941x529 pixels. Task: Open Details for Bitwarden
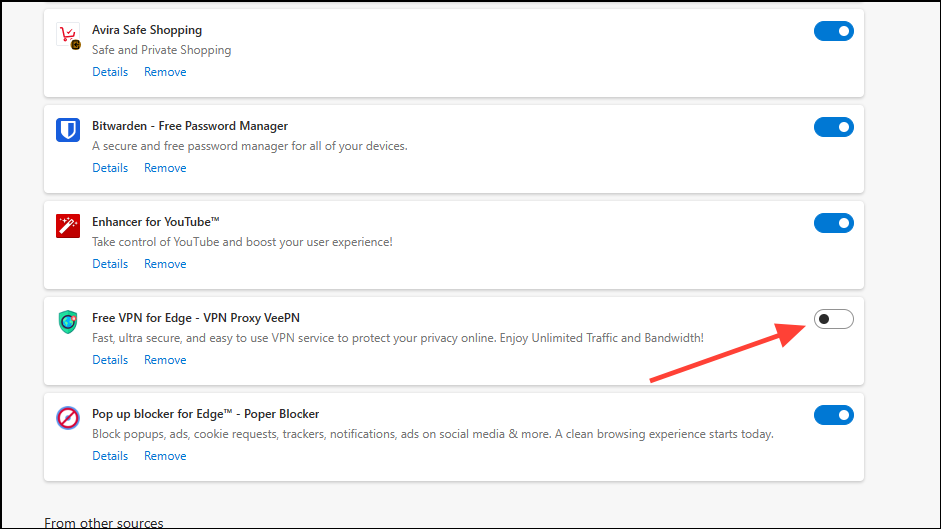click(x=110, y=168)
